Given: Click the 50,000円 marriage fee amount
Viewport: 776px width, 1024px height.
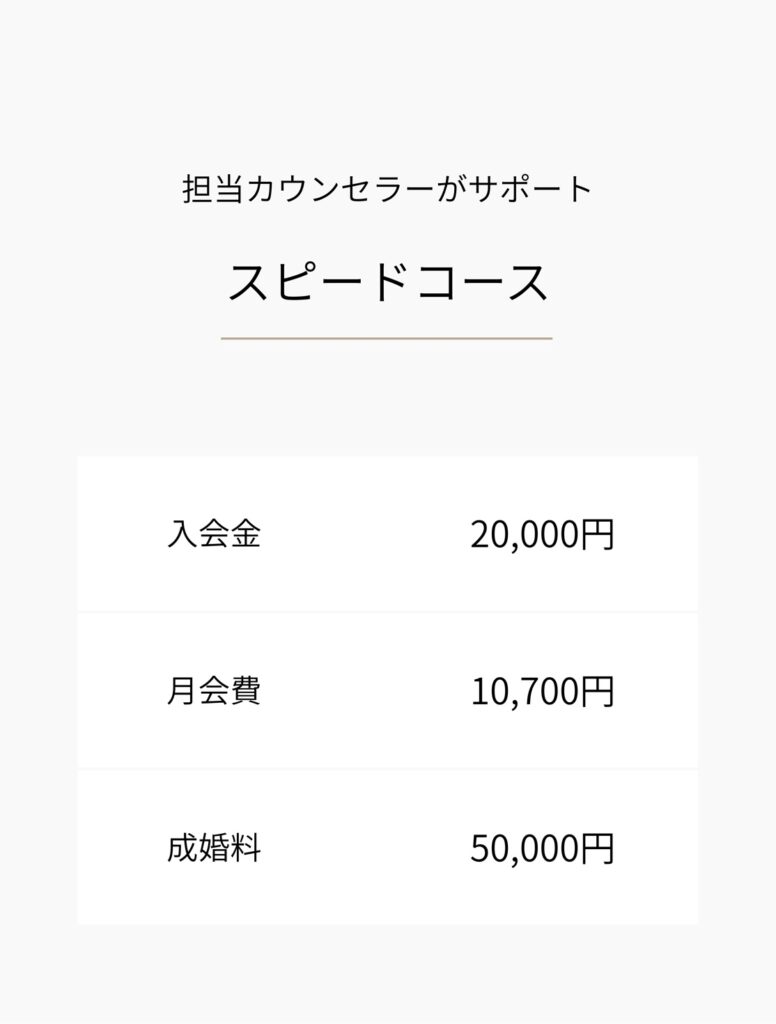Looking at the screenshot, I should (541, 849).
